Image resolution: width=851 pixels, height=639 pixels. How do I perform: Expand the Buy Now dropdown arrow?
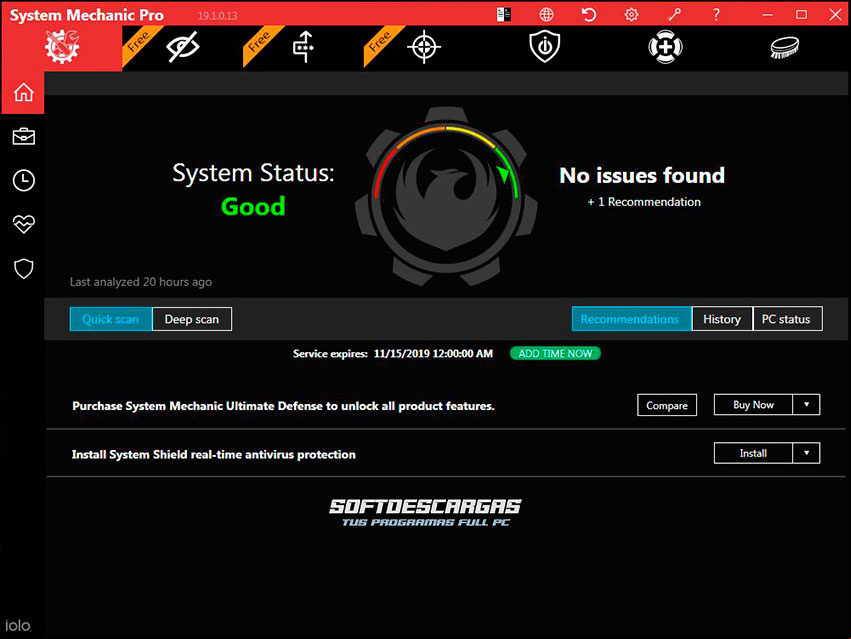806,404
